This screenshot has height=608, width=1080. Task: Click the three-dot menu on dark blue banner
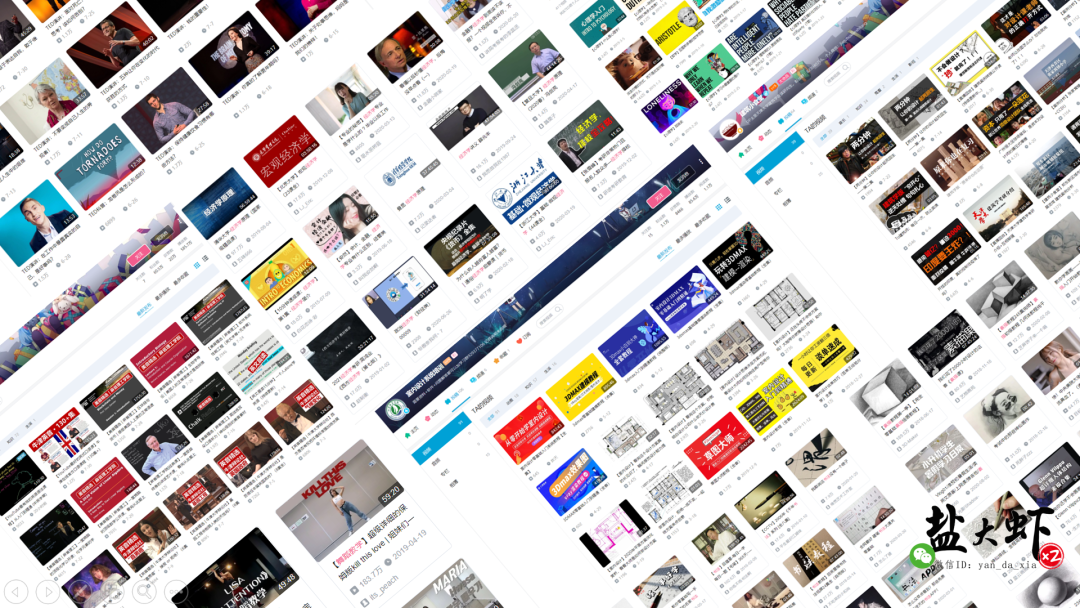click(700, 163)
